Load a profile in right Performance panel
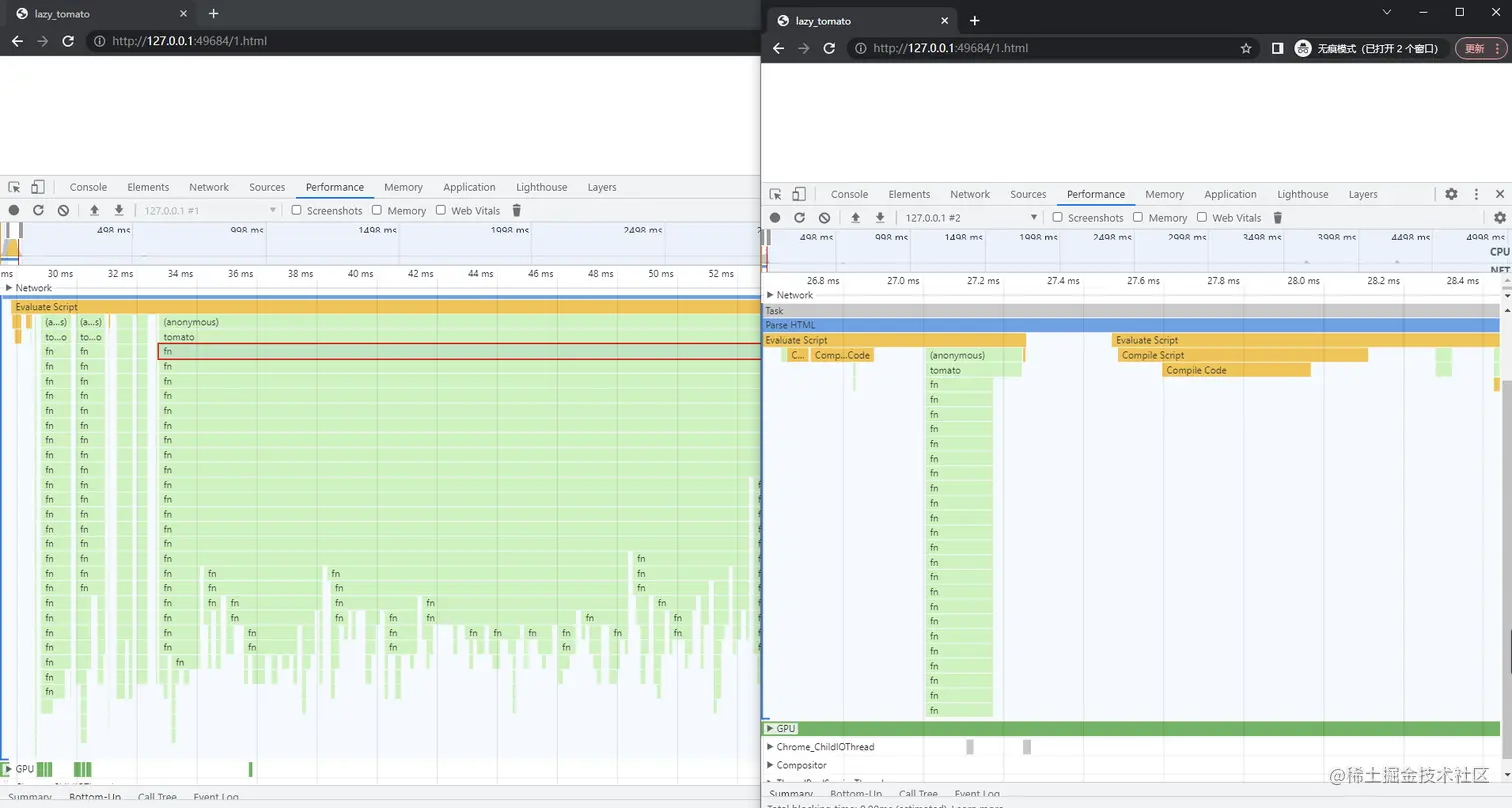This screenshot has height=808, width=1512. [x=855, y=217]
